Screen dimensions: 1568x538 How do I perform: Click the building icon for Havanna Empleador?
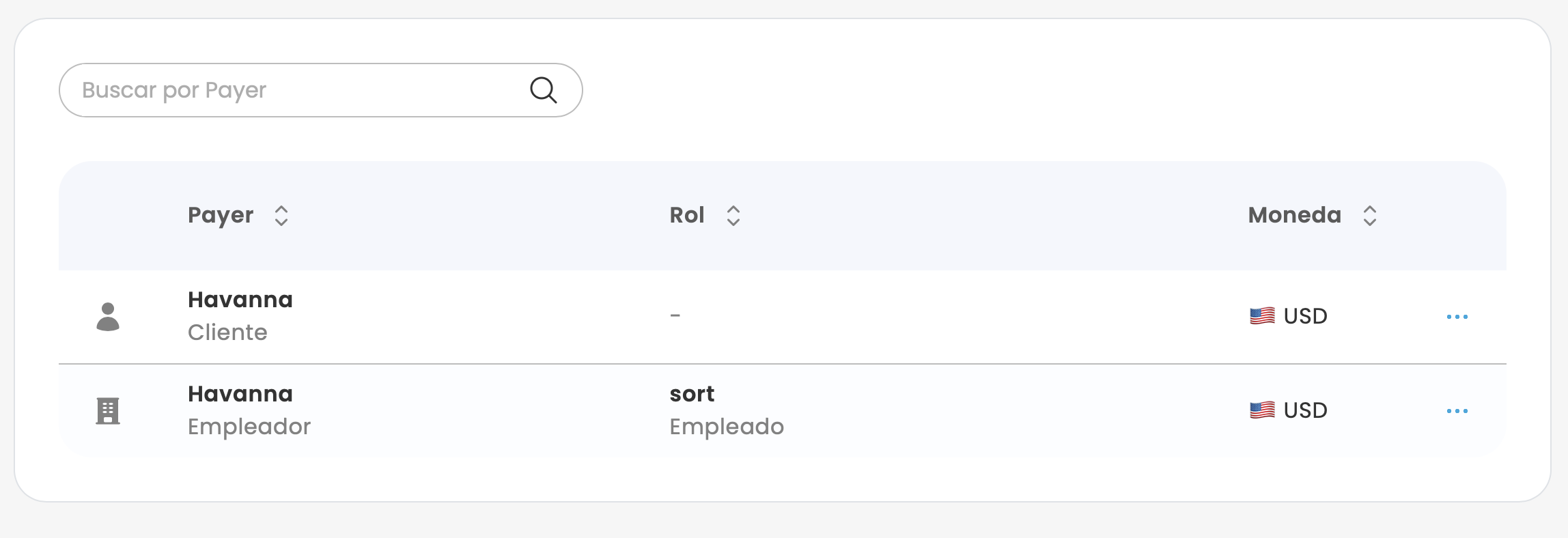point(108,411)
